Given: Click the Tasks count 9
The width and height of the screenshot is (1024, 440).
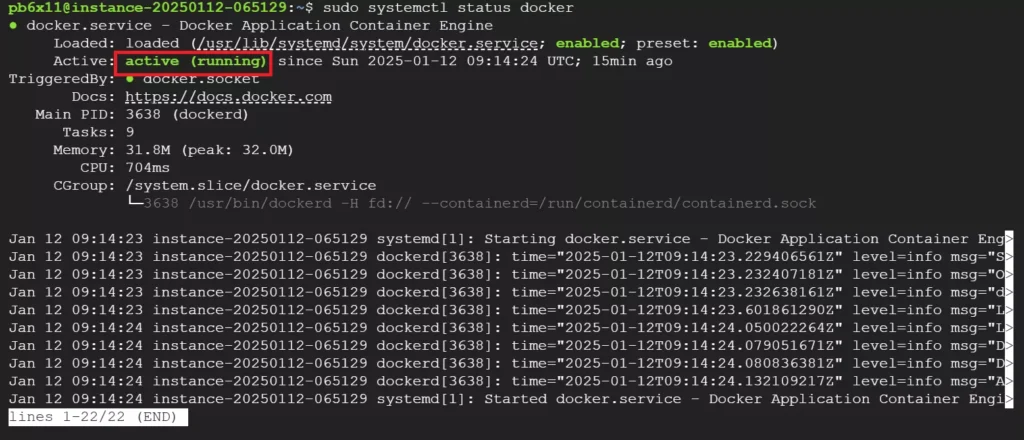Looking at the screenshot, I should tap(130, 133).
